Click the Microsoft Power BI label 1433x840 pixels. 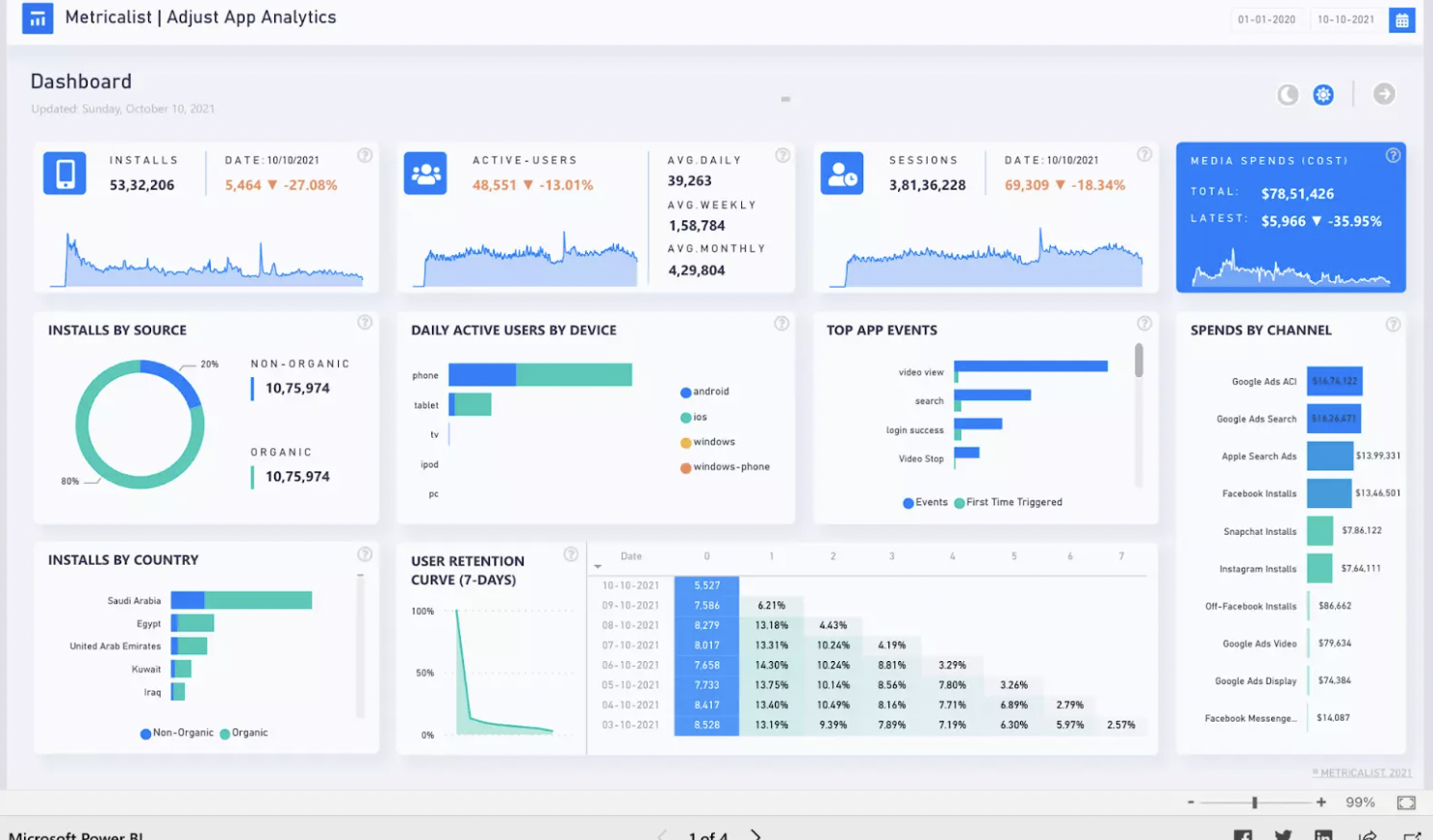click(74, 834)
